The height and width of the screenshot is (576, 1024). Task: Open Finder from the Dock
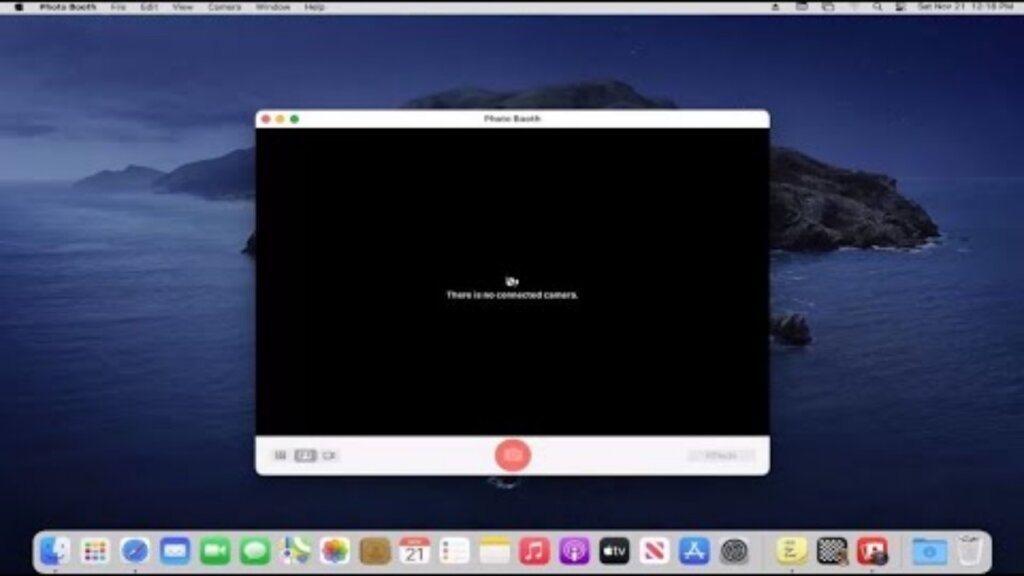point(55,551)
